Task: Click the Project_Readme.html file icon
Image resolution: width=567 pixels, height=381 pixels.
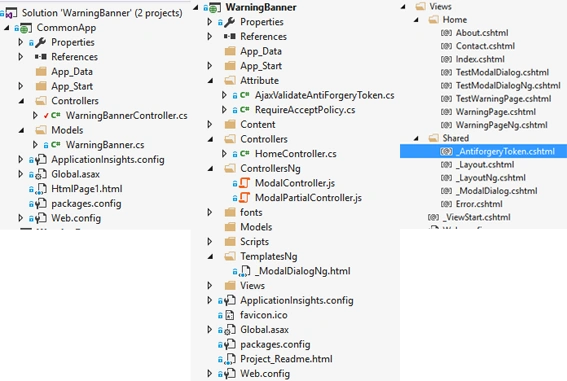Action: (x=230, y=359)
